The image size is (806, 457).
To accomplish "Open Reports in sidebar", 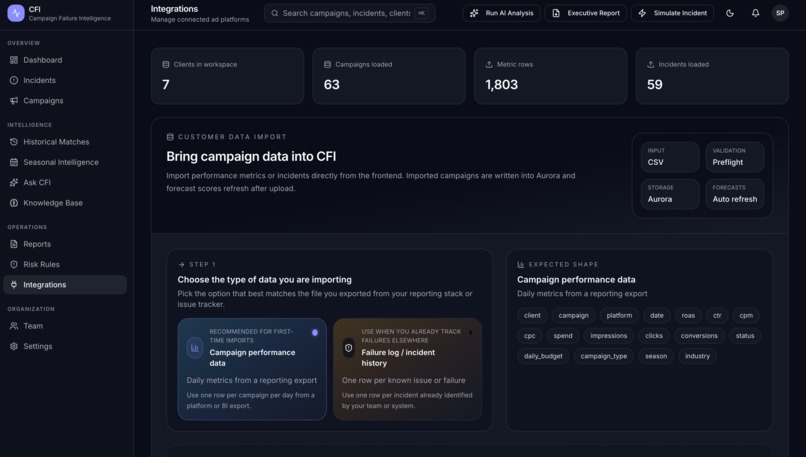I will pos(65,244).
